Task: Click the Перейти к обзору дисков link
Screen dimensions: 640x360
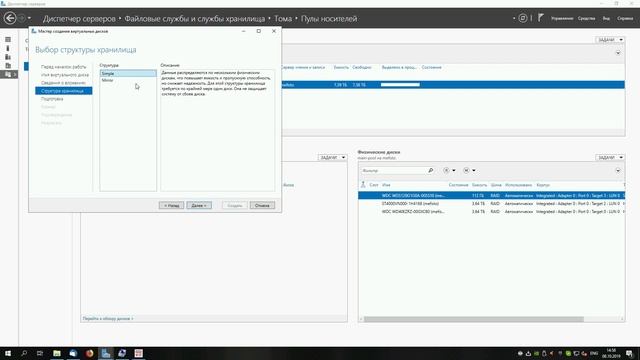Action: point(108,318)
